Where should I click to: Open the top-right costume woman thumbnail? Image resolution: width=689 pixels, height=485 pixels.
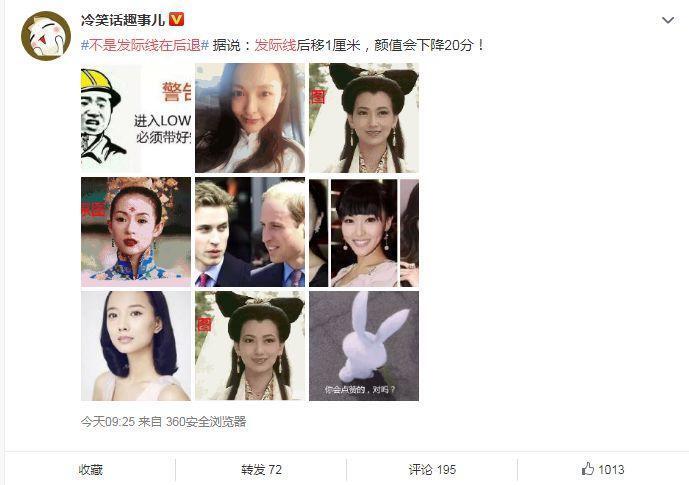point(364,118)
